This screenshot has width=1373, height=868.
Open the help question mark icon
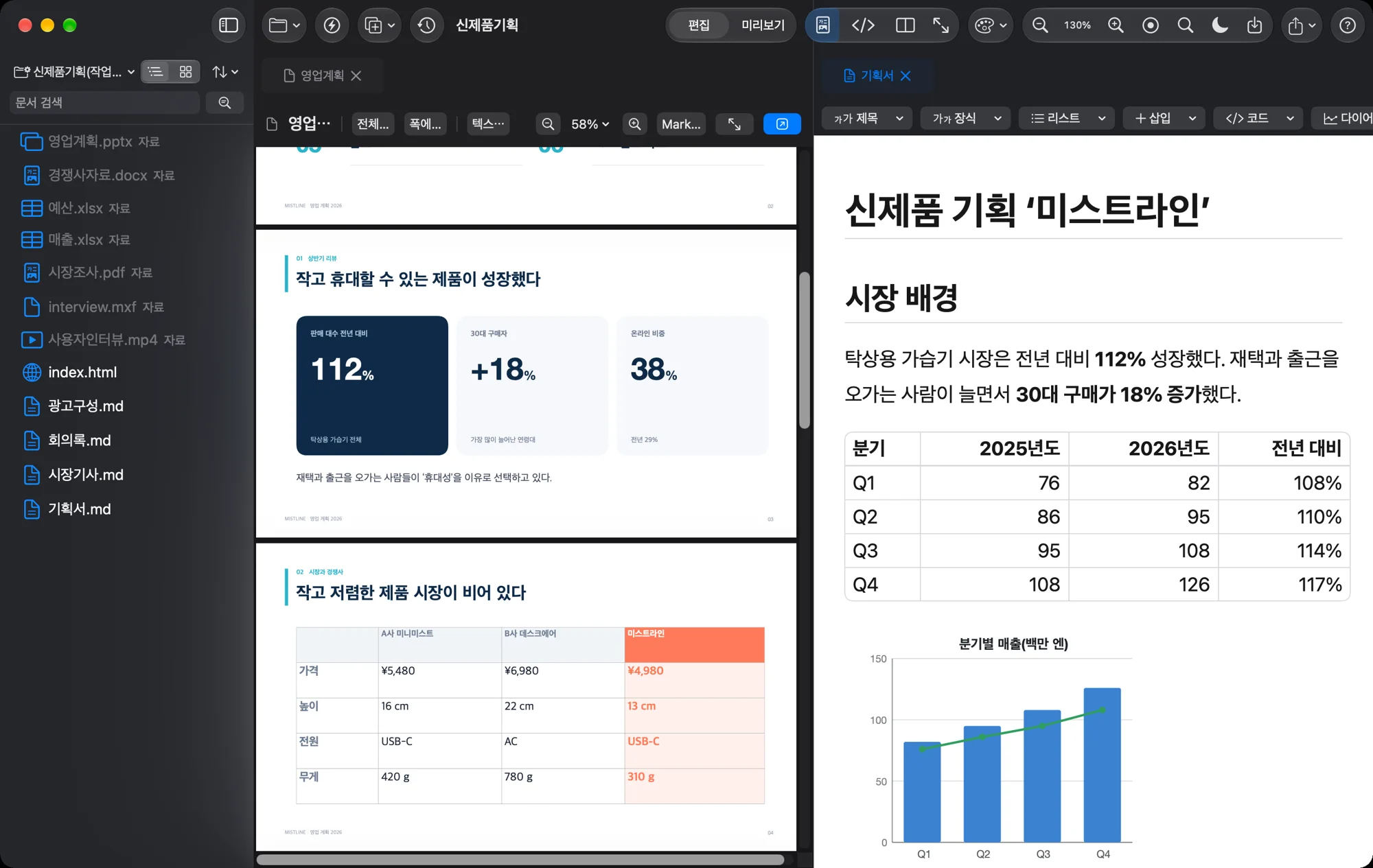click(1348, 25)
